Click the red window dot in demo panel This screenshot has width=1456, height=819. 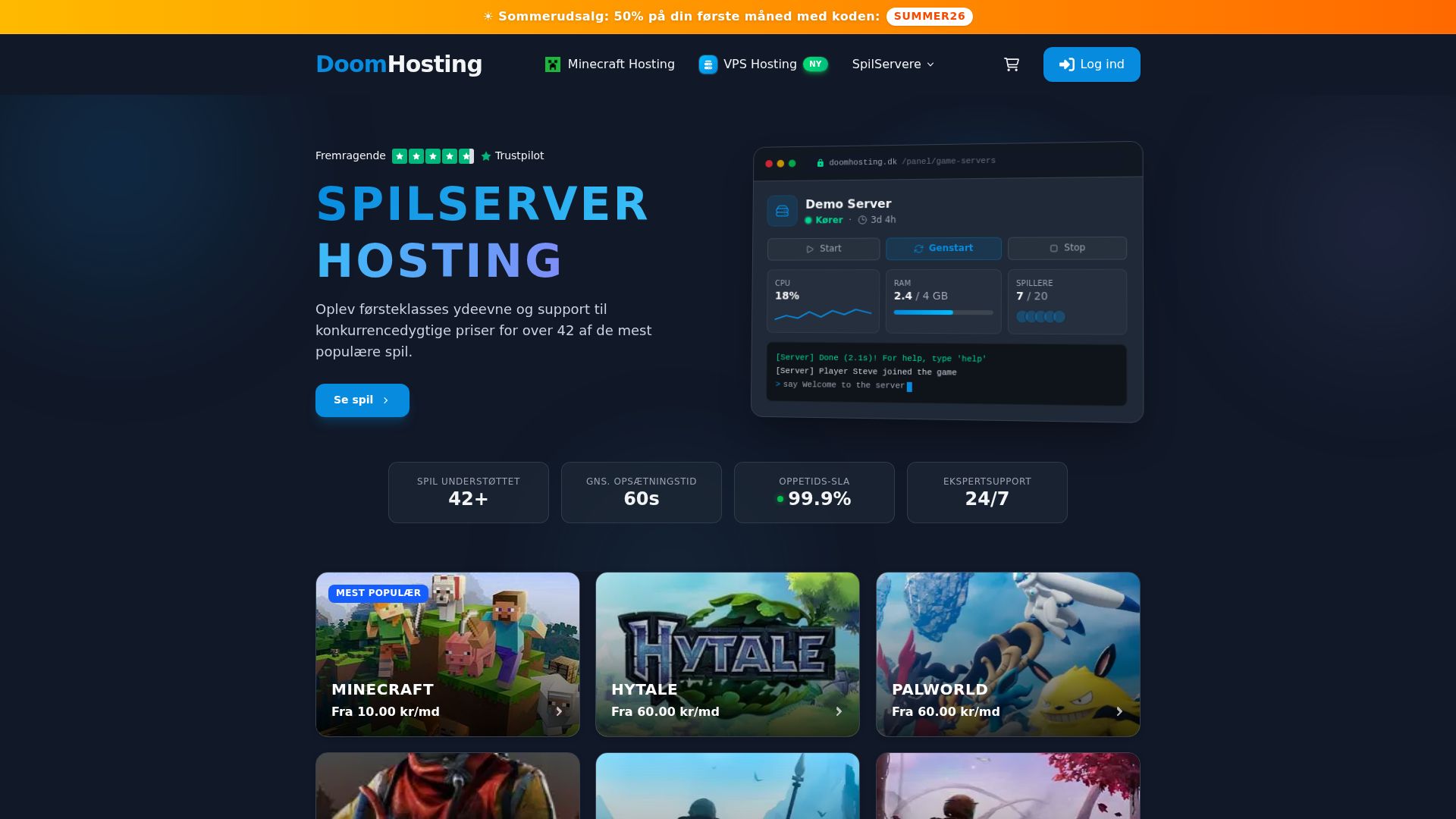pos(769,164)
